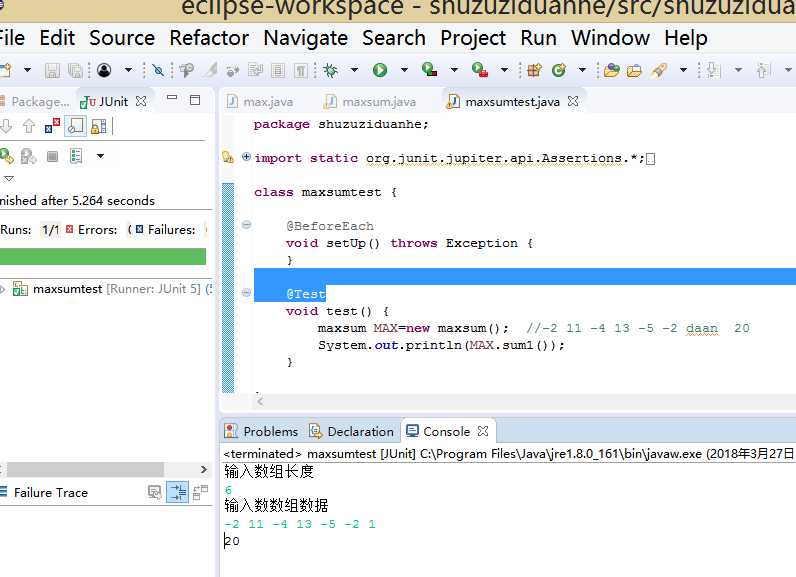Switch to the maxsum.java editor tab
This screenshot has height=577, width=796.
[371, 101]
